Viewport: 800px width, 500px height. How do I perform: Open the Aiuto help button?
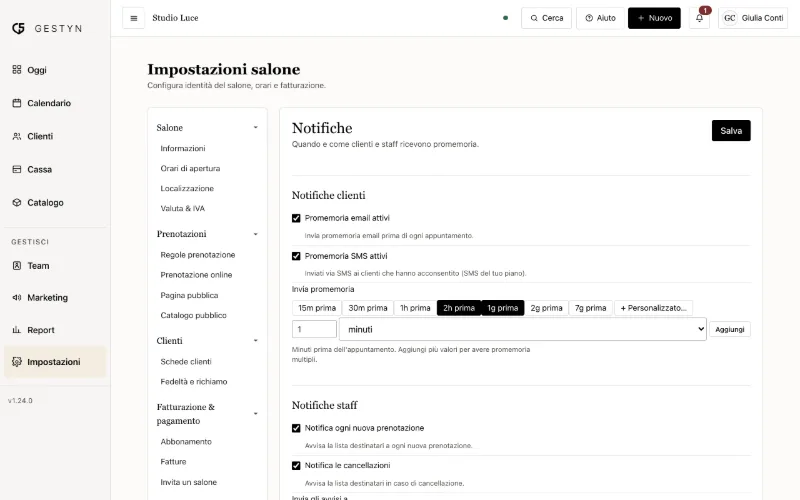pos(600,18)
